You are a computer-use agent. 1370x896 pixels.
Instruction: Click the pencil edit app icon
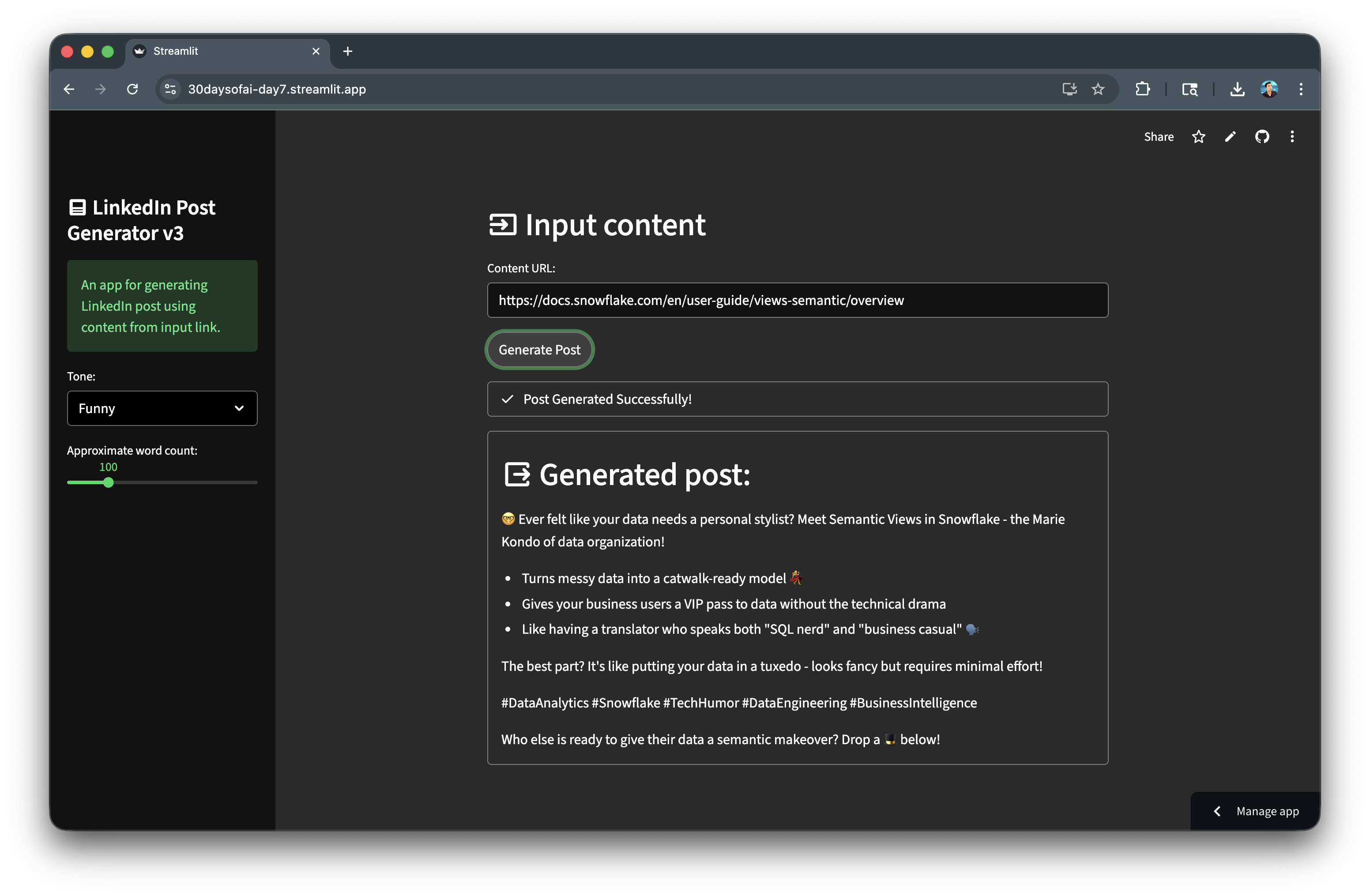[1230, 136]
